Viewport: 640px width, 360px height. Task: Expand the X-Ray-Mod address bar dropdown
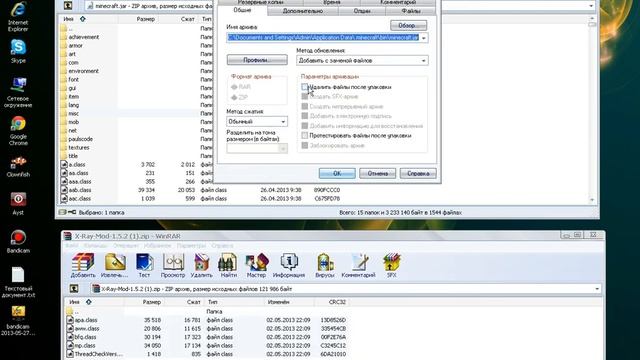click(597, 289)
